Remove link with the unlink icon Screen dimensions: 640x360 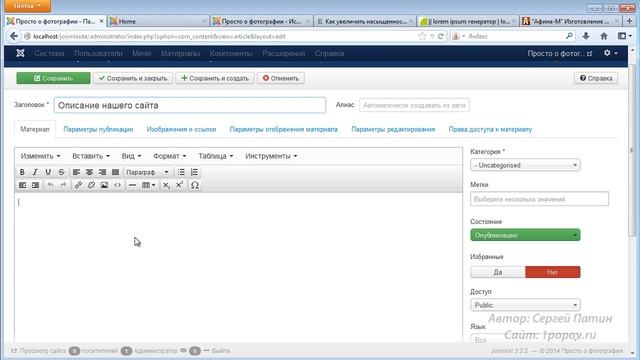pos(91,185)
